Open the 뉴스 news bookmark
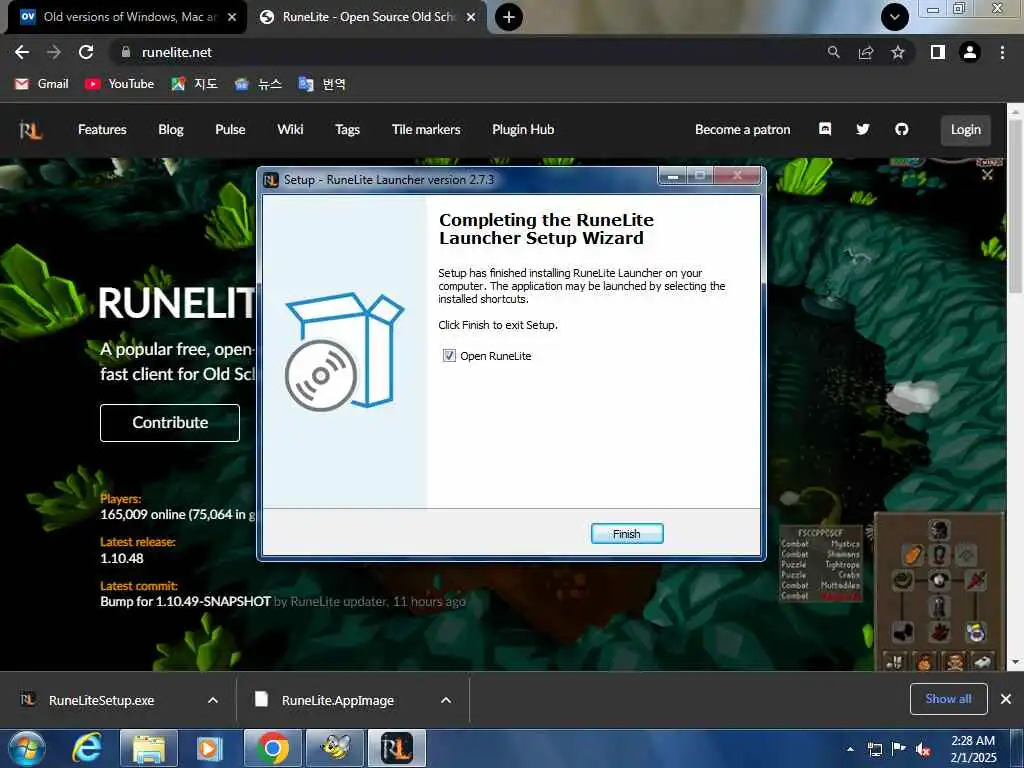Viewport: 1024px width, 768px height. 259,84
